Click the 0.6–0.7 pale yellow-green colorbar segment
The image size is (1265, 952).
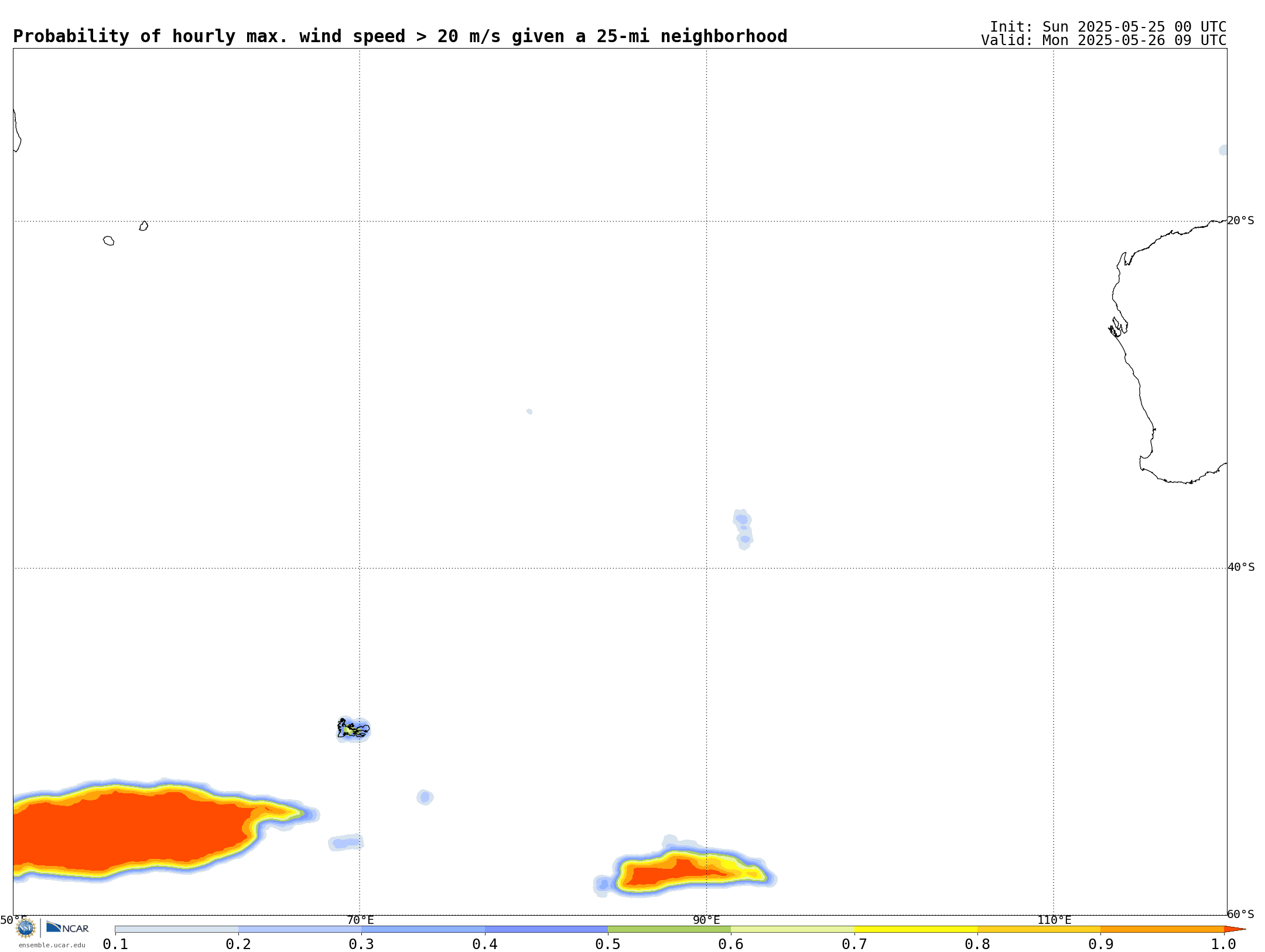pos(792,929)
